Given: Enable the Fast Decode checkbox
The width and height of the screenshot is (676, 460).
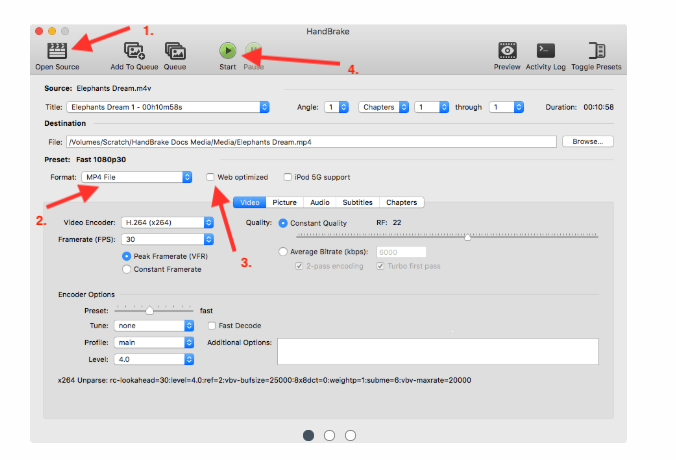Looking at the screenshot, I should pyautogui.click(x=212, y=325).
